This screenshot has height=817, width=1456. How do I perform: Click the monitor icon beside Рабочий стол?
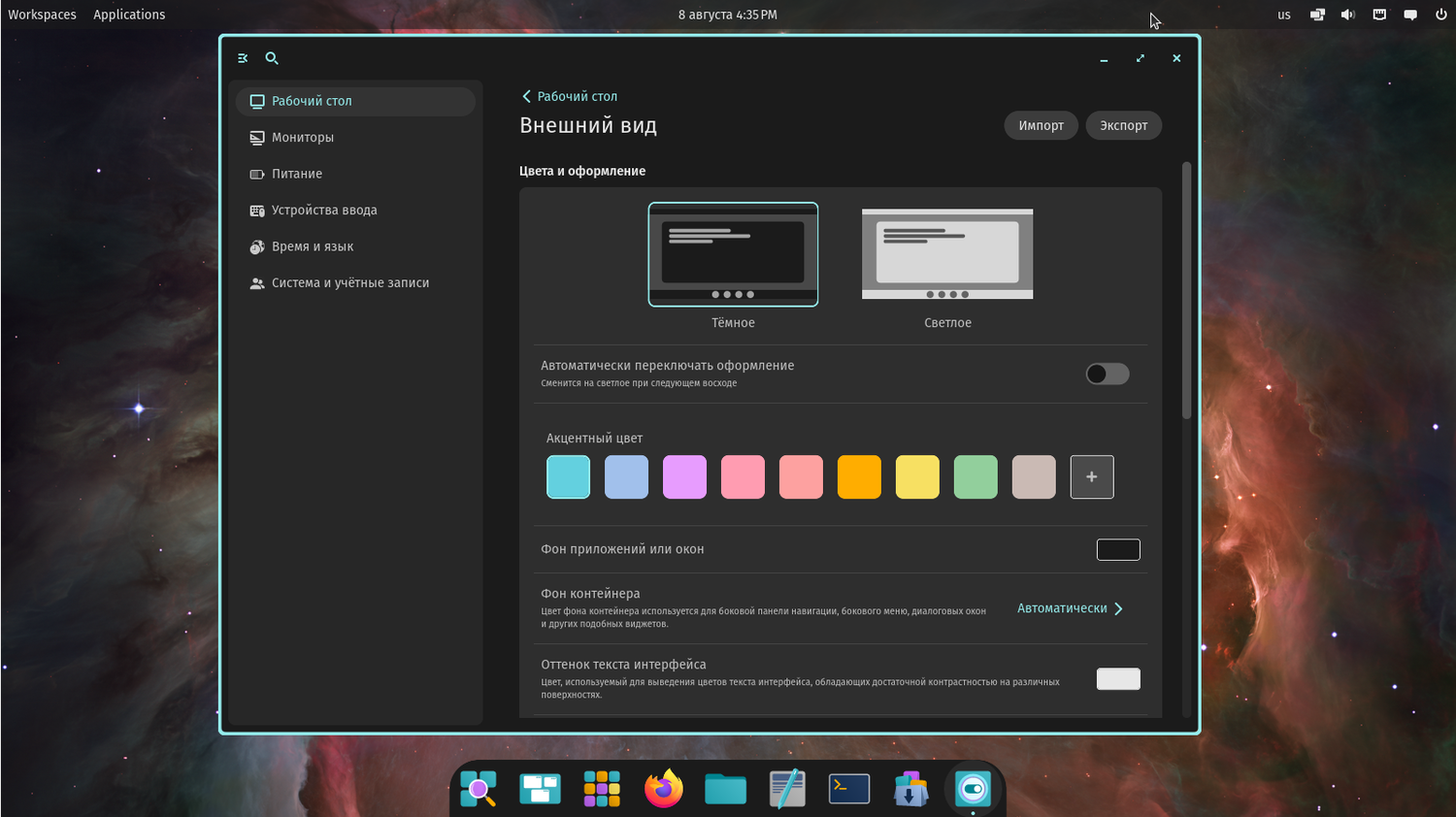pyautogui.click(x=257, y=101)
